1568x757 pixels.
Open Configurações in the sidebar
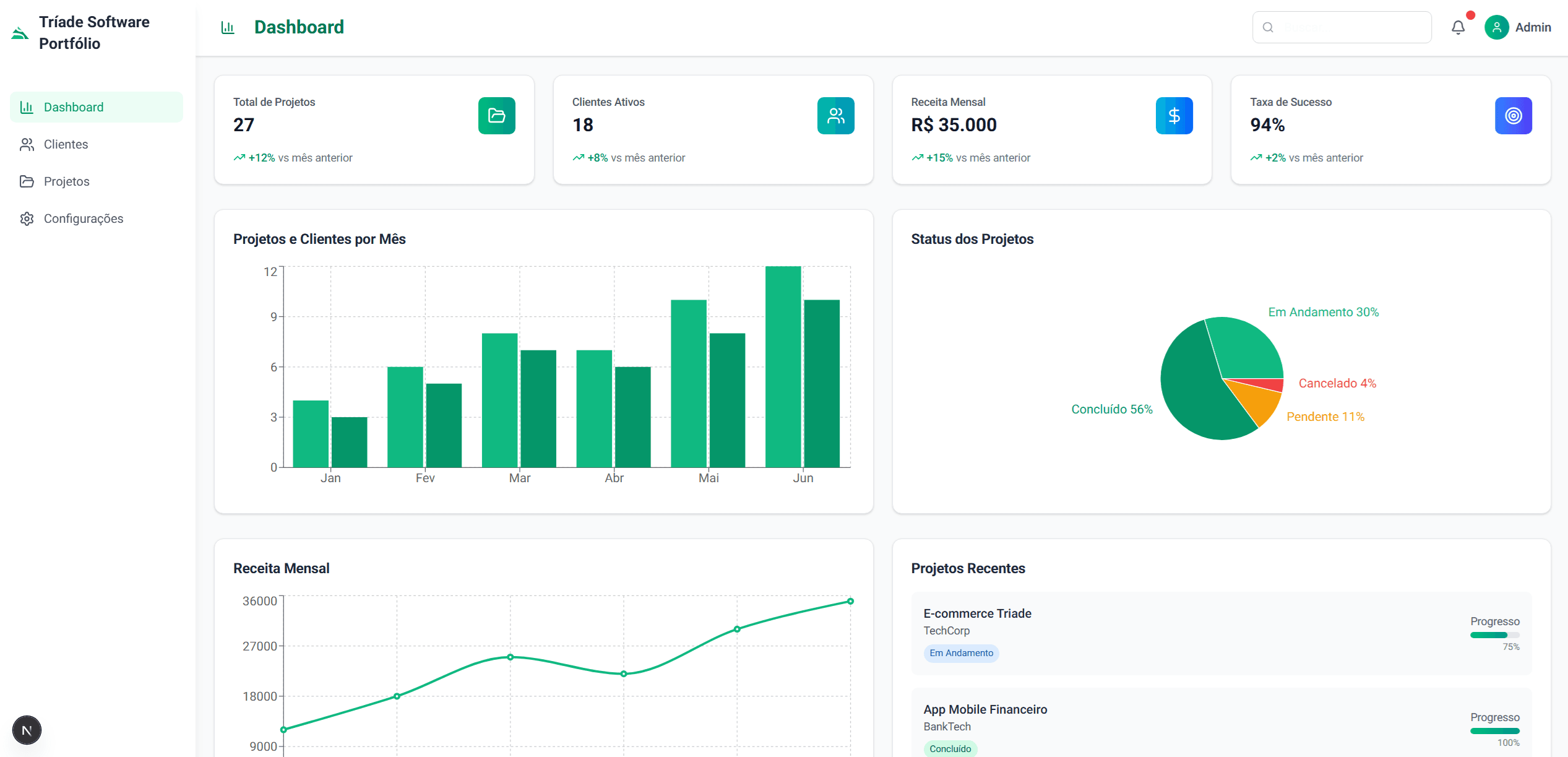click(x=97, y=218)
